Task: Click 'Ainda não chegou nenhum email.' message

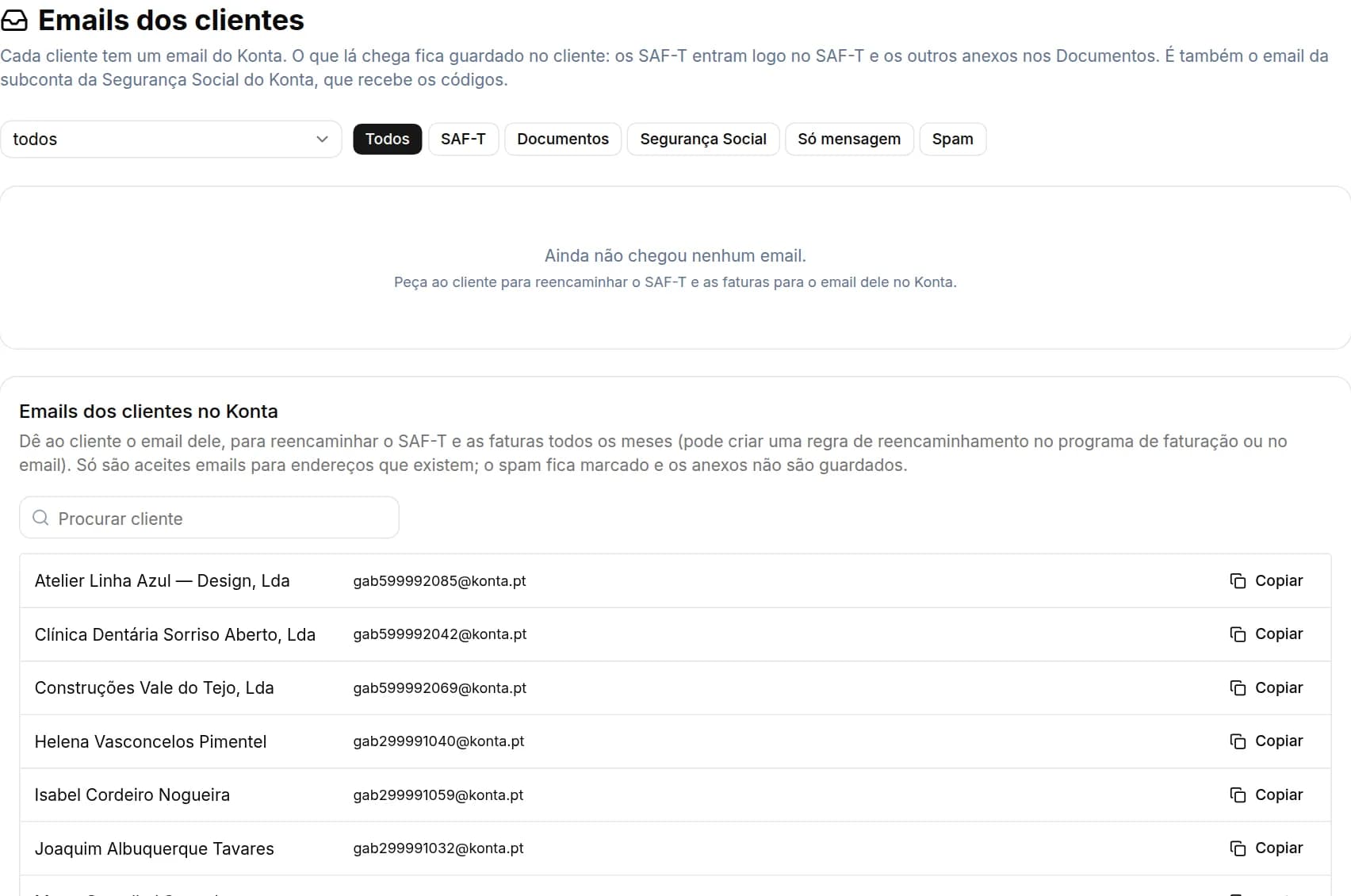Action: [675, 255]
